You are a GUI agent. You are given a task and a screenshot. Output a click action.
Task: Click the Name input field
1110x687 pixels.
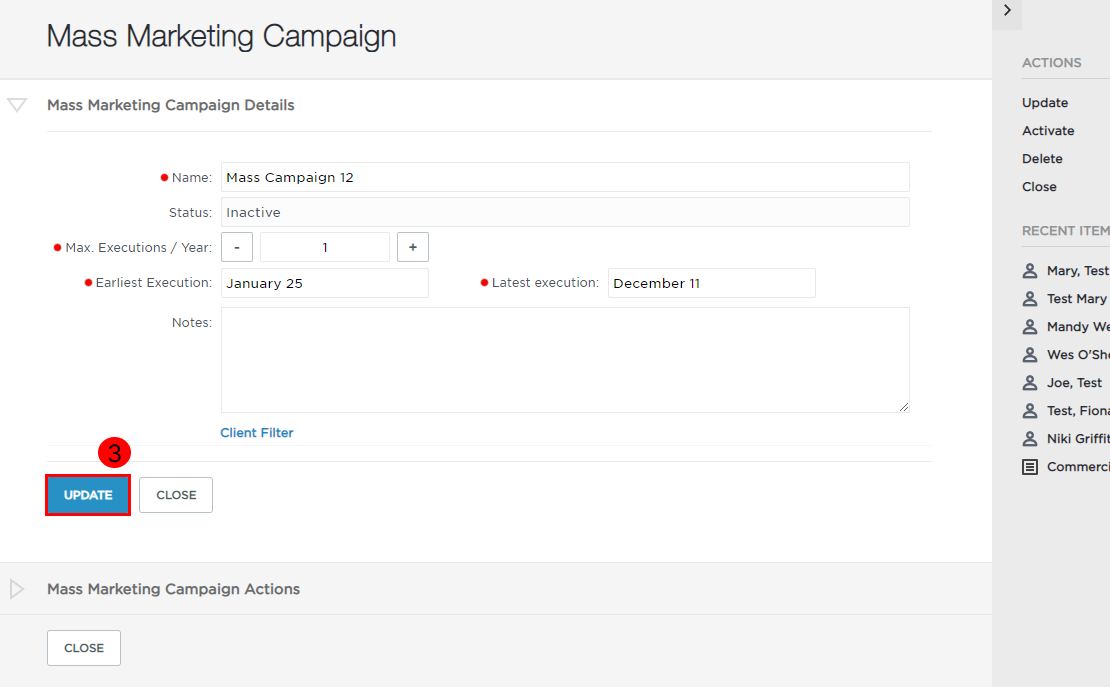[565, 177]
